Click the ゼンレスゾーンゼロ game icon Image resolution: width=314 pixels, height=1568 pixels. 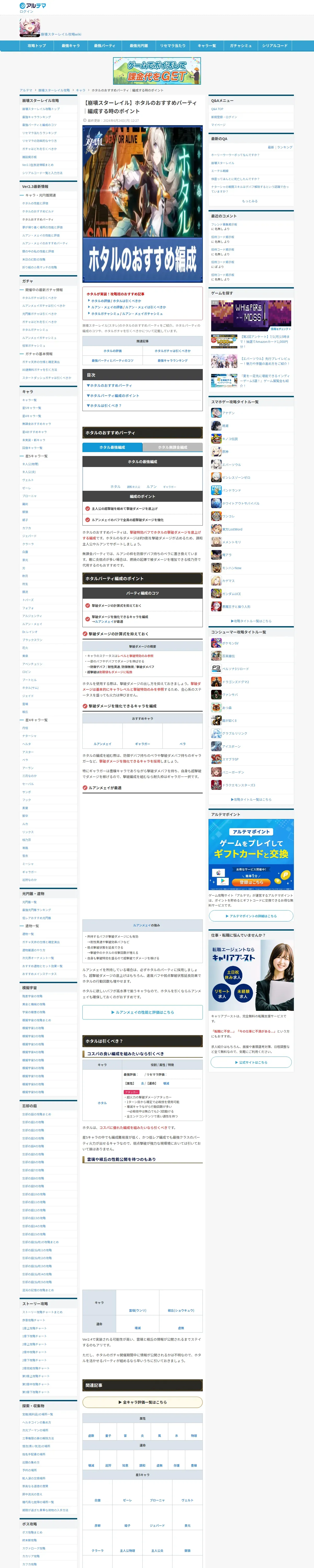[216, 477]
